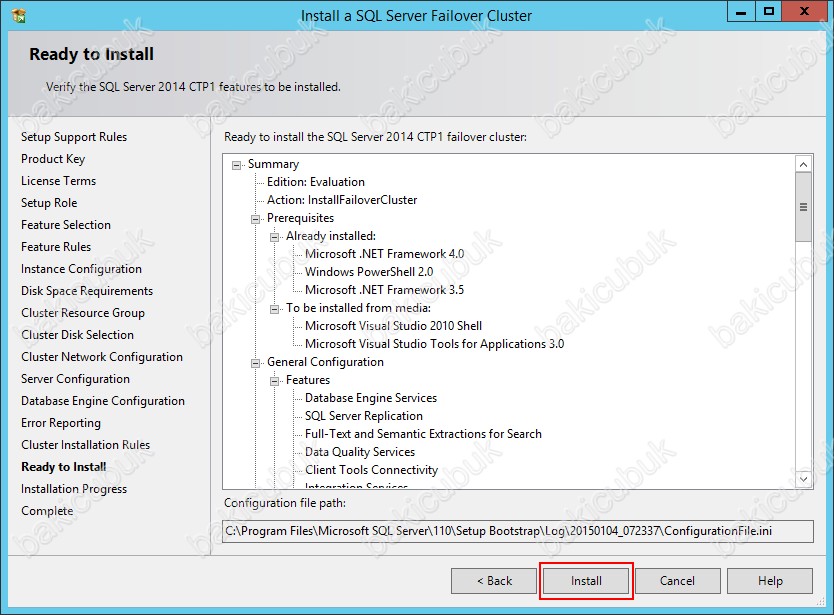Click the SQL Server setup title bar icon
This screenshot has height=615, width=834.
click(x=19, y=15)
